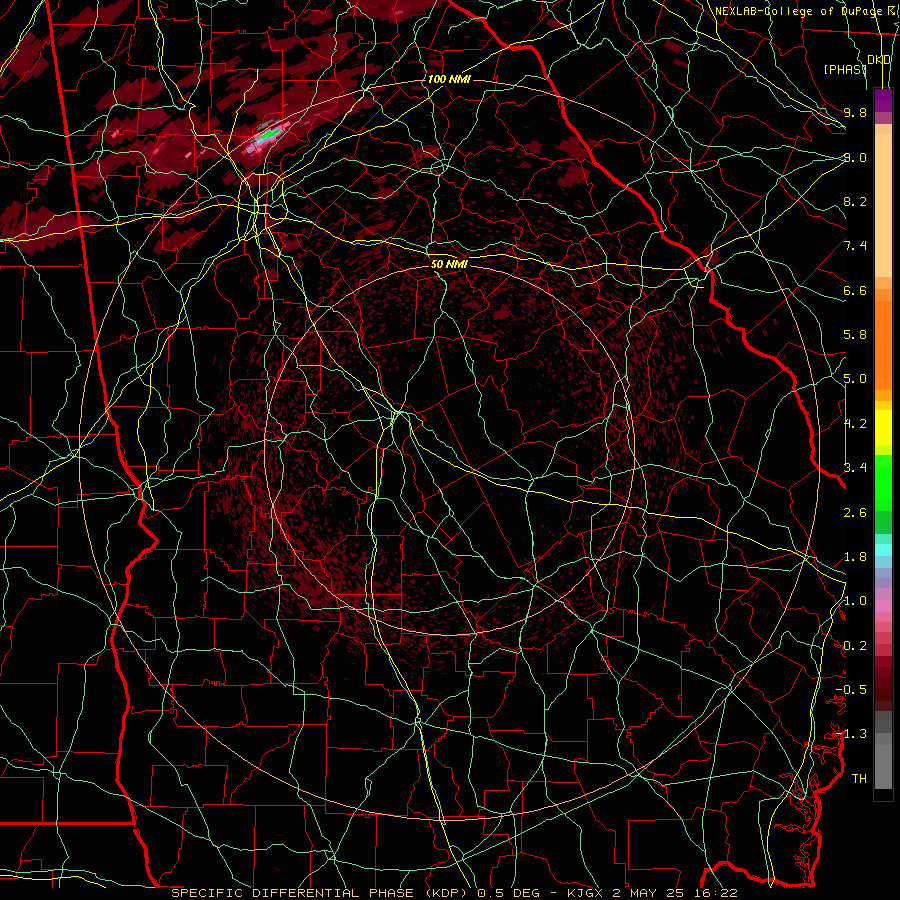The width and height of the screenshot is (900, 900).
Task: Click the 7.4 legend value
Action: click(x=855, y=246)
